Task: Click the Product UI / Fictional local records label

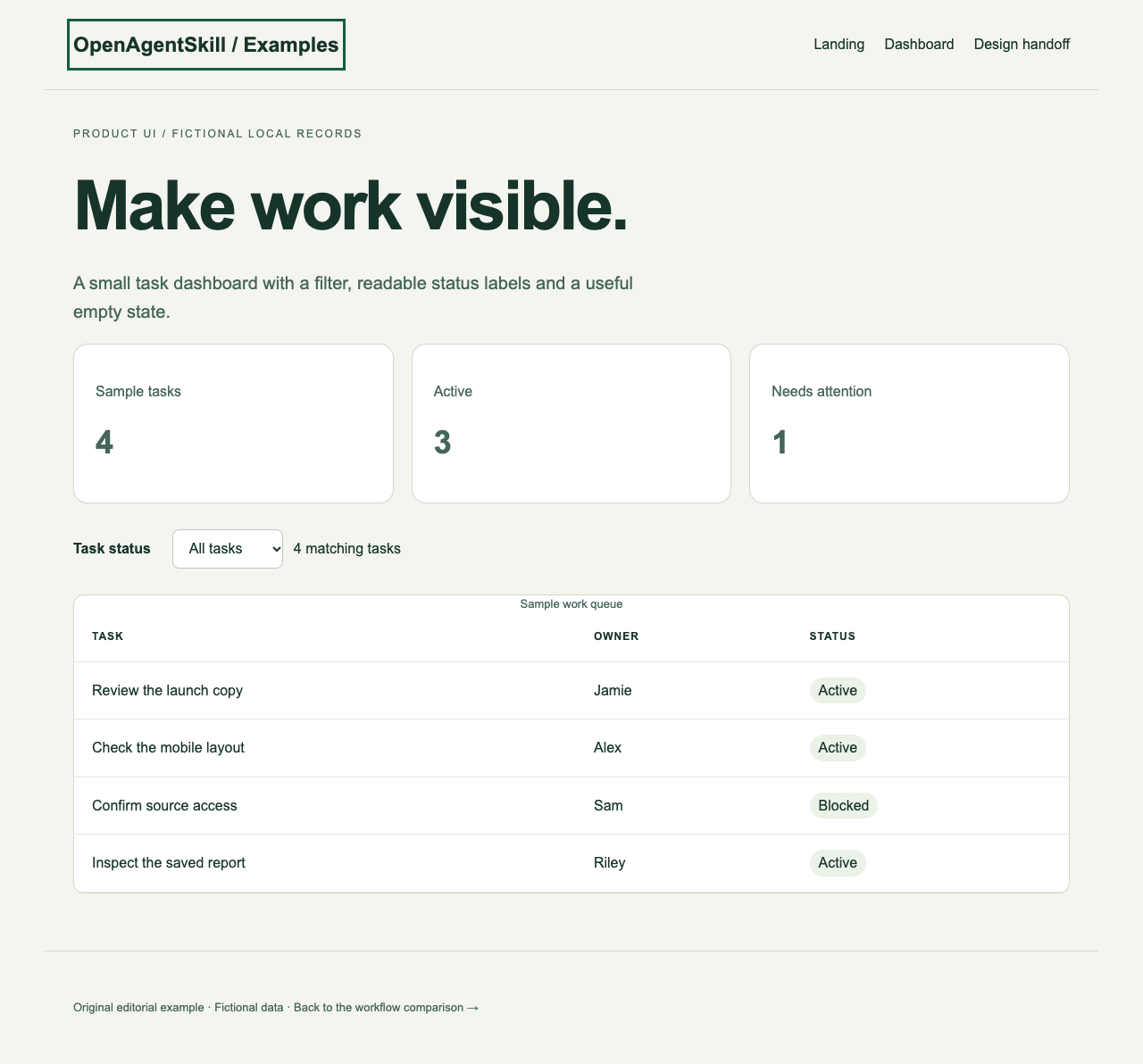Action: [217, 134]
